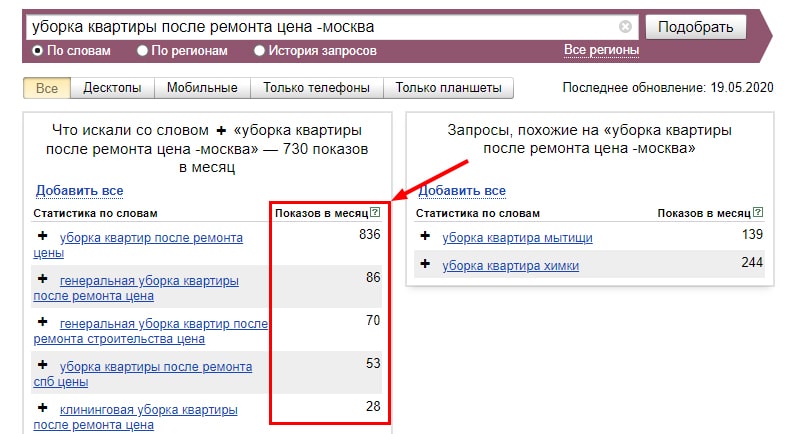Clear the search query with the X icon
The height and width of the screenshot is (434, 800).
(x=625, y=27)
